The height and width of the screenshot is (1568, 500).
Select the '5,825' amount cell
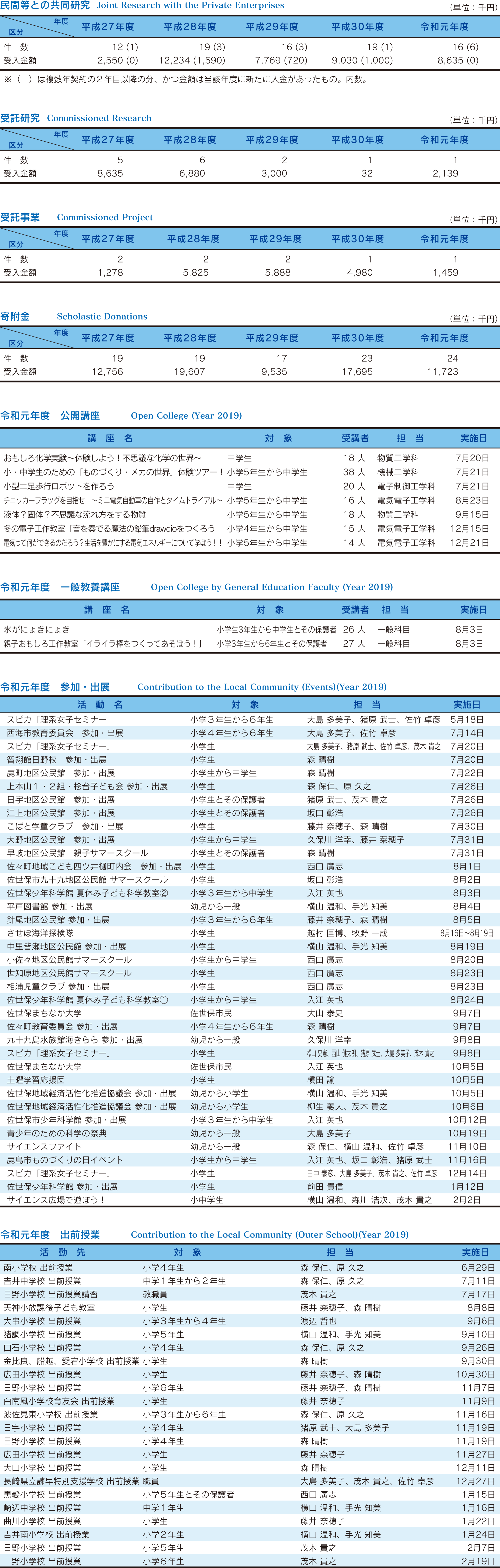pyautogui.click(x=195, y=273)
